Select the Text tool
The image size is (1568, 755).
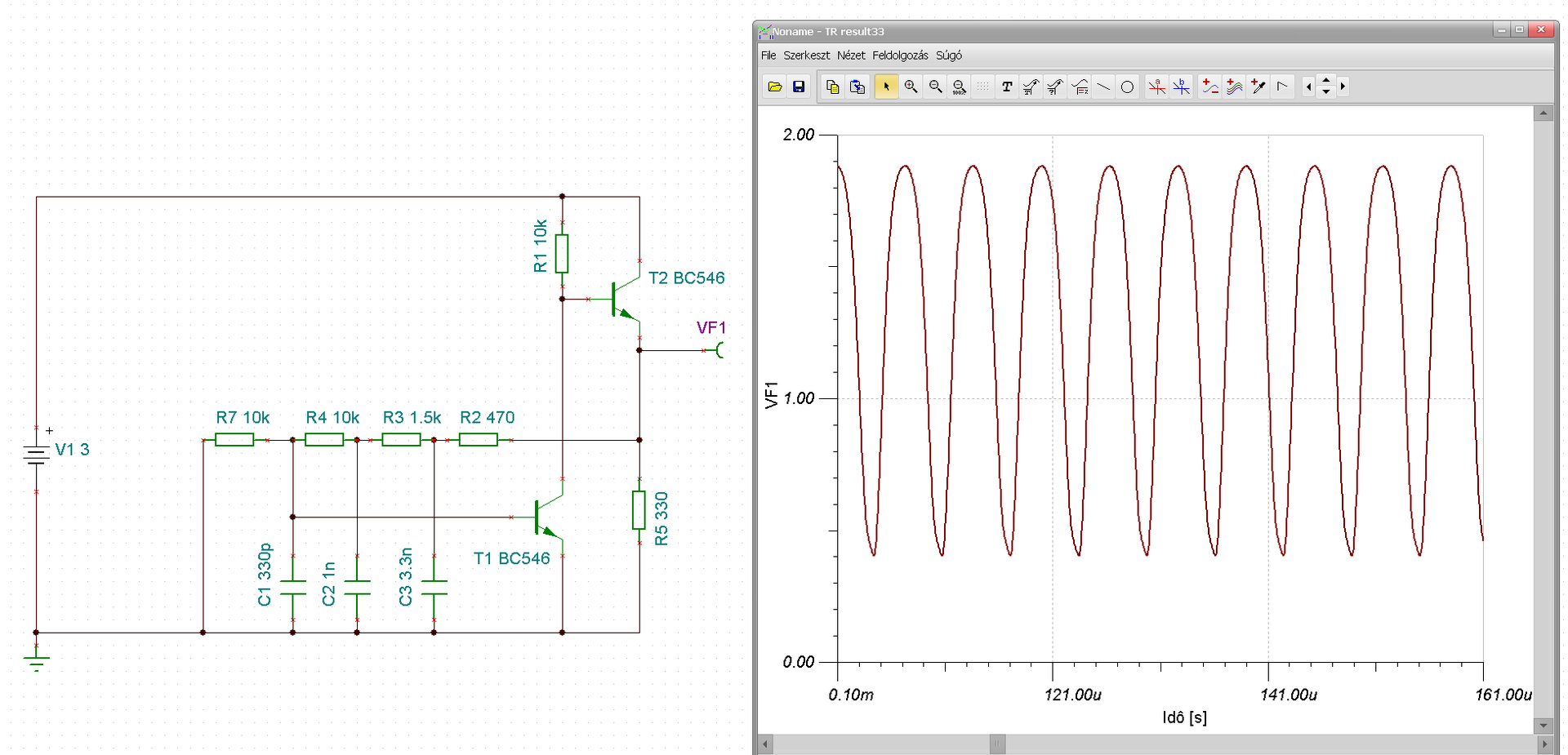(x=1007, y=87)
